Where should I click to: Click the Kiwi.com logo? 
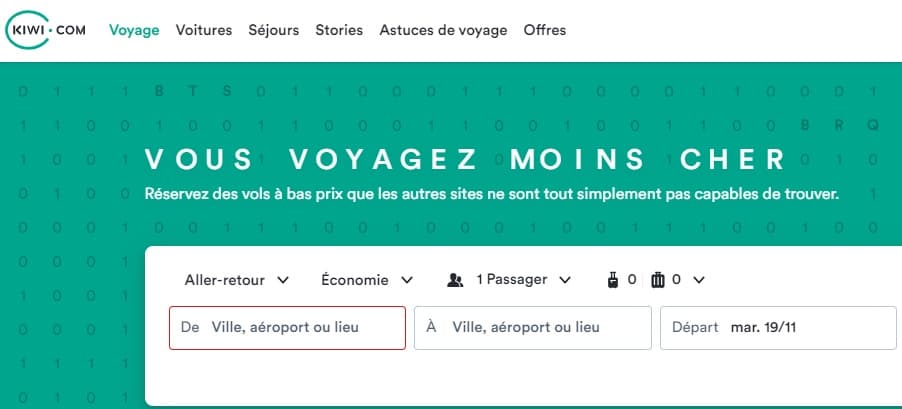46,30
